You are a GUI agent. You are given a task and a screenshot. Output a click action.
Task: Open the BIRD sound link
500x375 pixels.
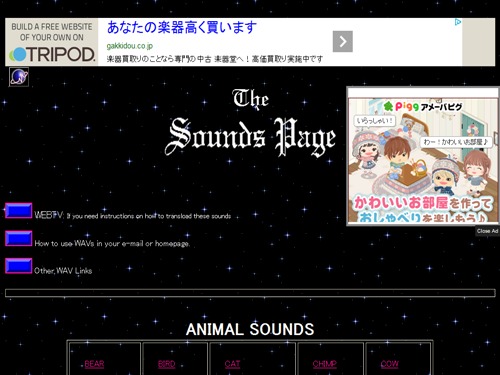[167, 364]
